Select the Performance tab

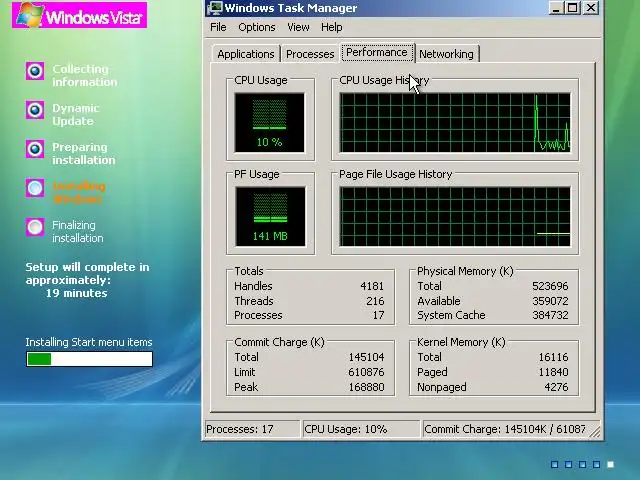[377, 52]
